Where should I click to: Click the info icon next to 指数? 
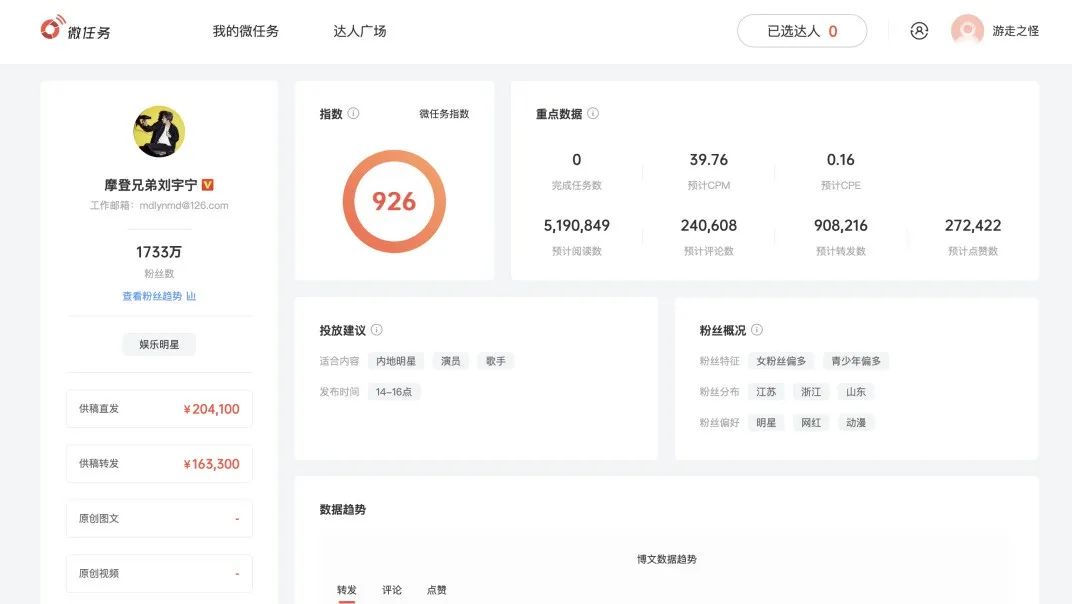pyautogui.click(x=354, y=113)
